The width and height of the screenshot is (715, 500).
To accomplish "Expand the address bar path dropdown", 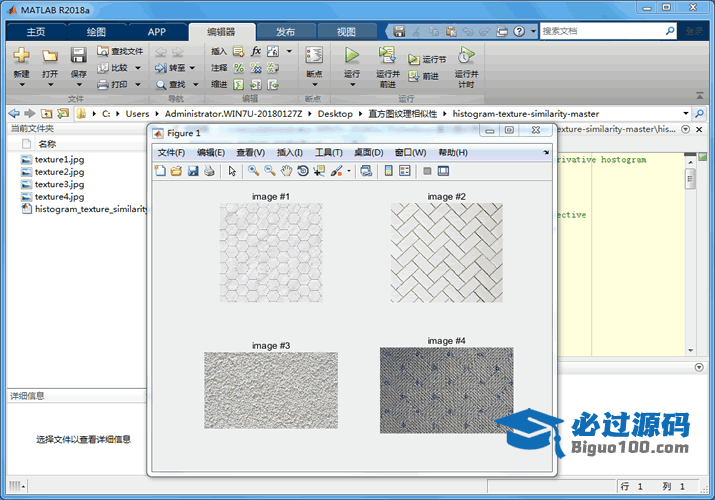I will 685,114.
